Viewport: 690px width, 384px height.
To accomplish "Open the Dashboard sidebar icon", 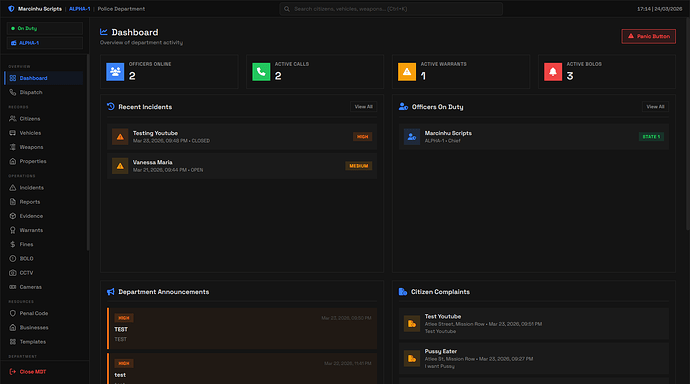I will 13,78.
